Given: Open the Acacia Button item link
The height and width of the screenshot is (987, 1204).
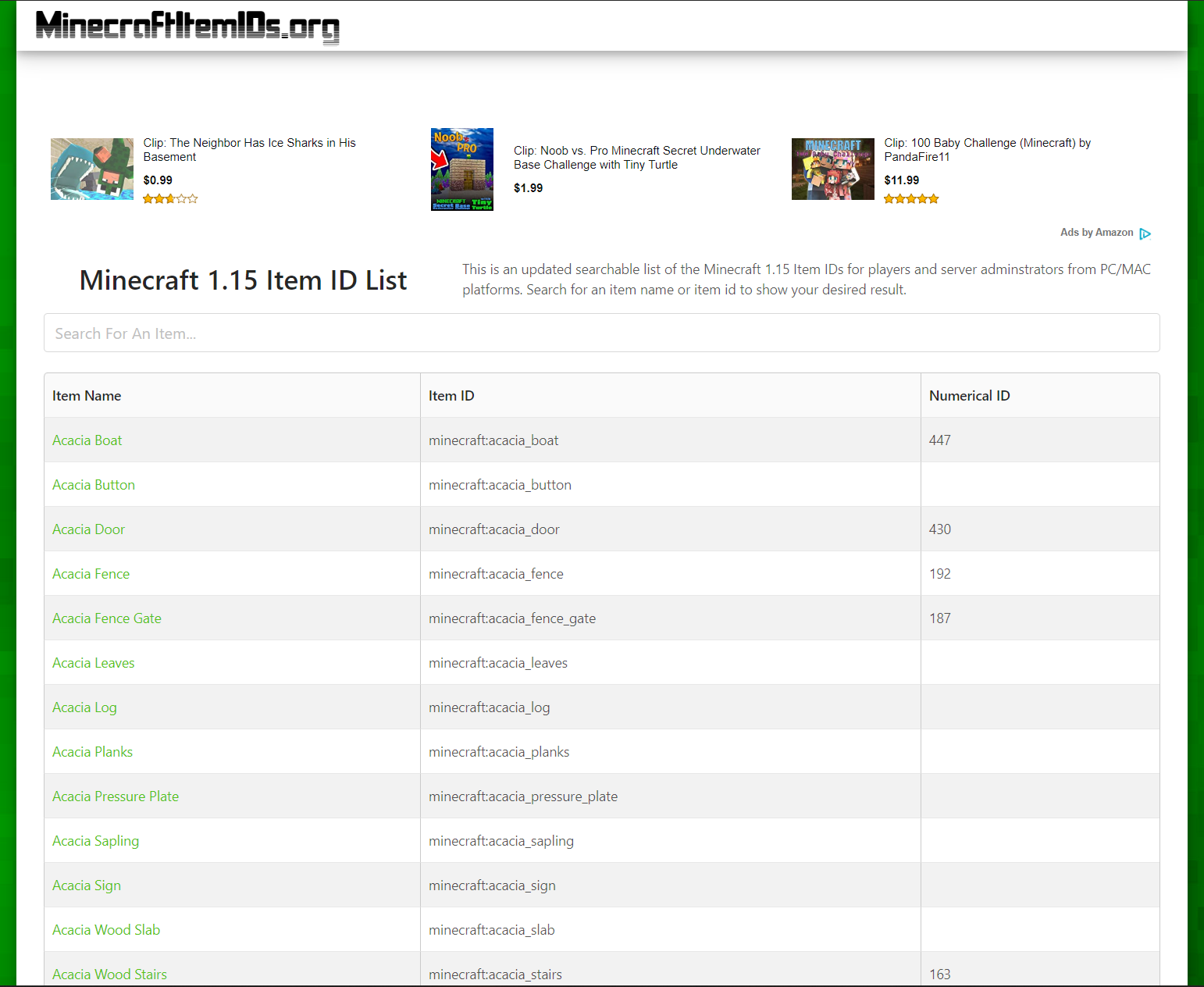Looking at the screenshot, I should click(x=93, y=485).
